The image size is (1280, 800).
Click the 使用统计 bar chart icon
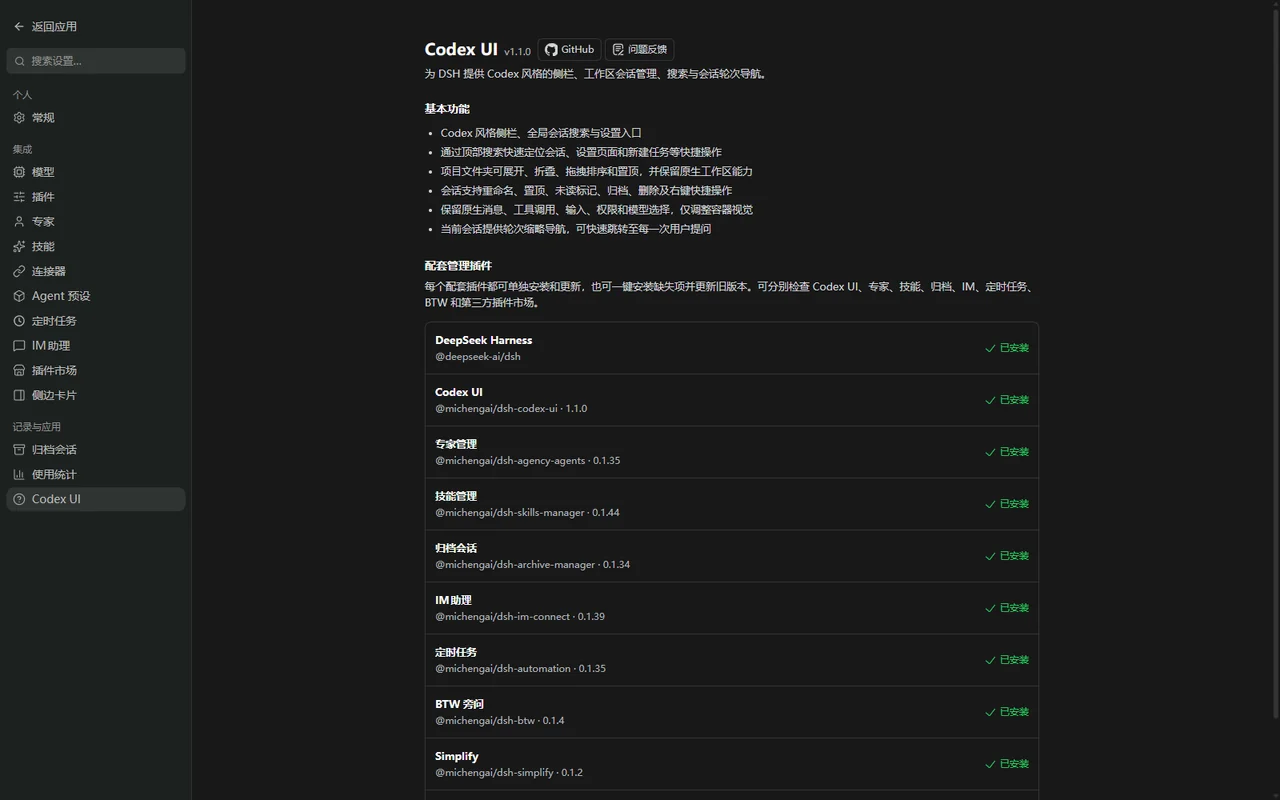19,474
